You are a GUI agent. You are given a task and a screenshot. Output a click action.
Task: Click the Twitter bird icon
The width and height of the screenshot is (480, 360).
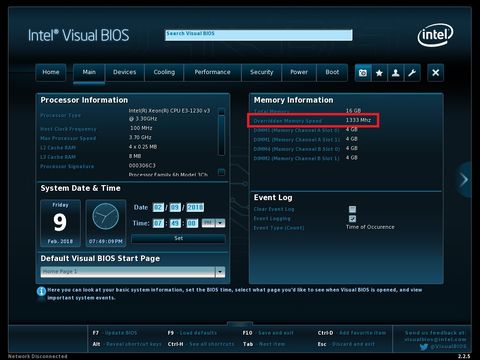click(x=424, y=347)
